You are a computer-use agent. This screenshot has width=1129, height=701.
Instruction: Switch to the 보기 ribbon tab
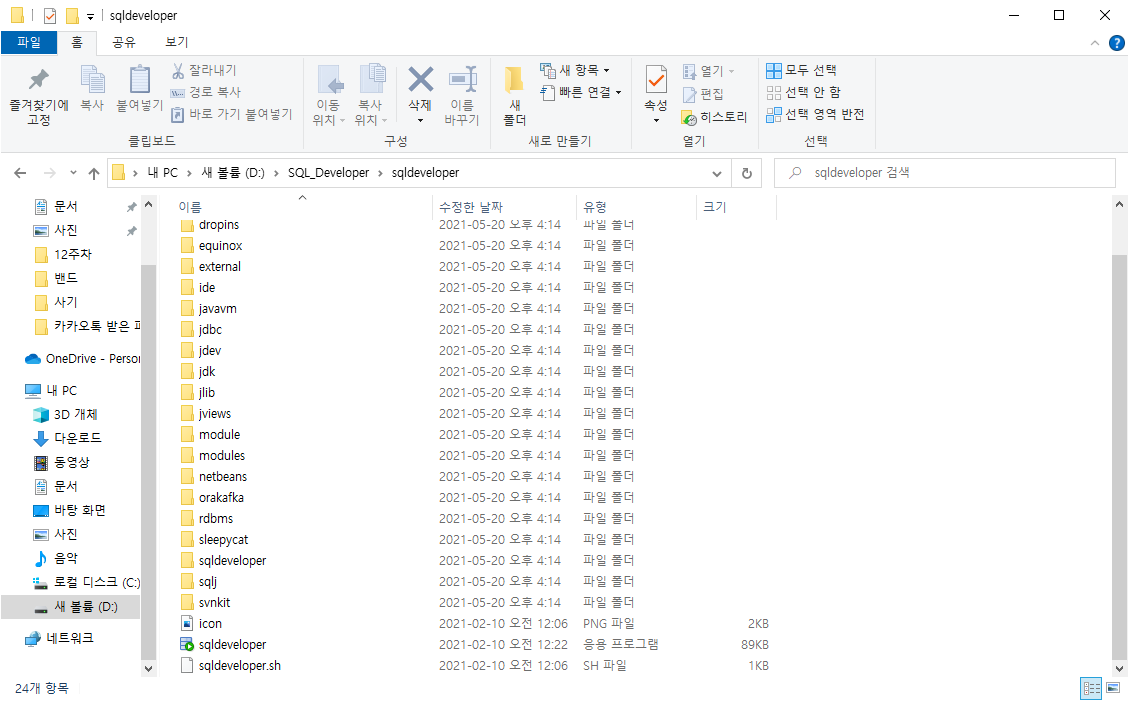tap(176, 42)
